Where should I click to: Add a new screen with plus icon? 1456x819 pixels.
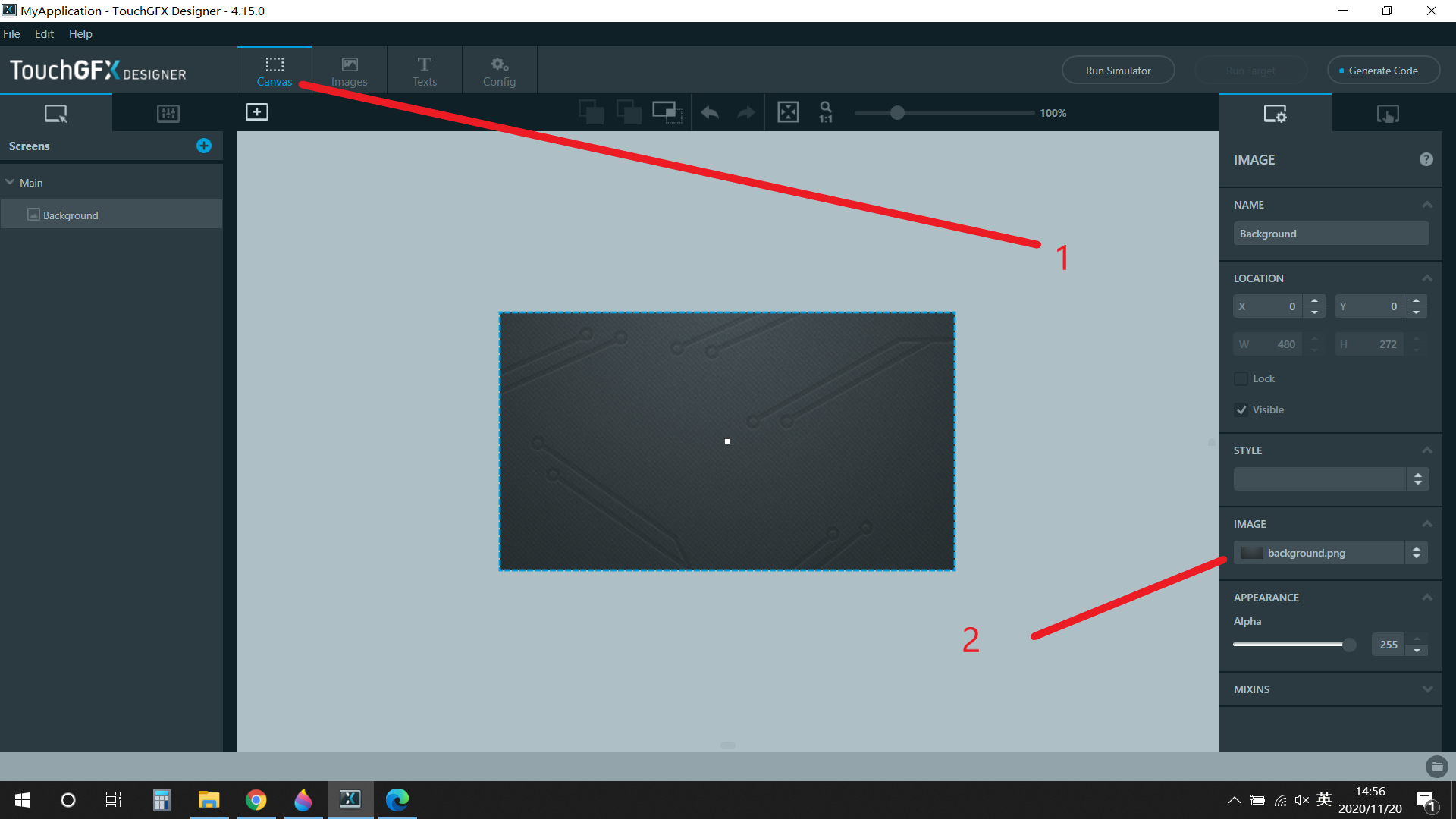[x=204, y=146]
